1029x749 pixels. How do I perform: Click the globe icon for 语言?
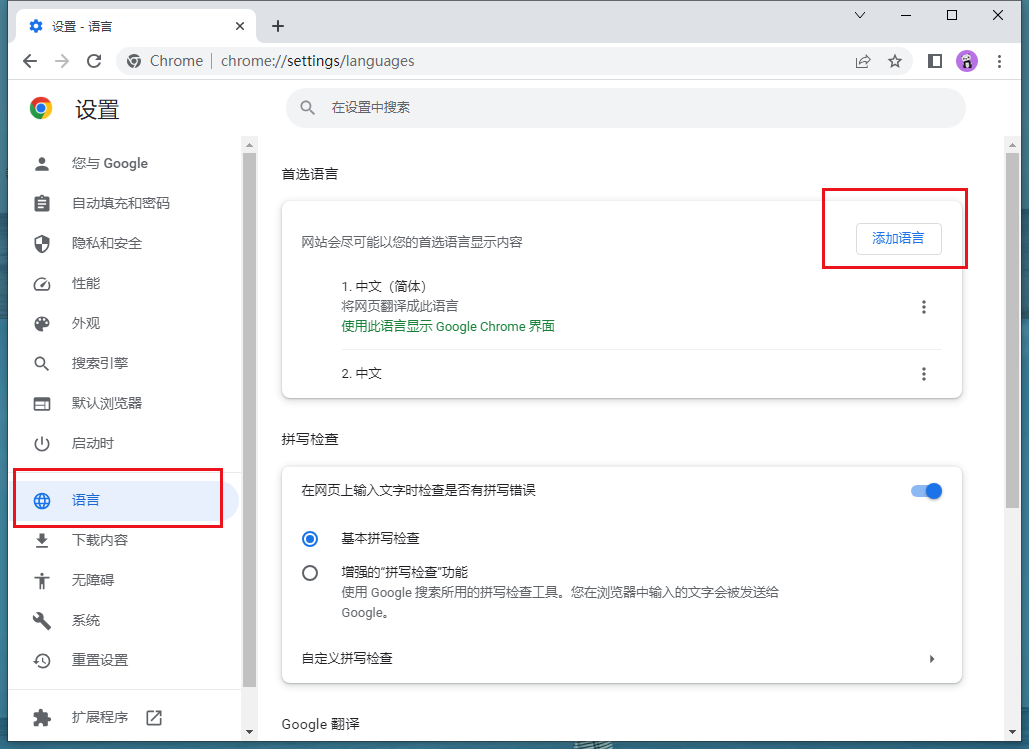click(x=42, y=501)
